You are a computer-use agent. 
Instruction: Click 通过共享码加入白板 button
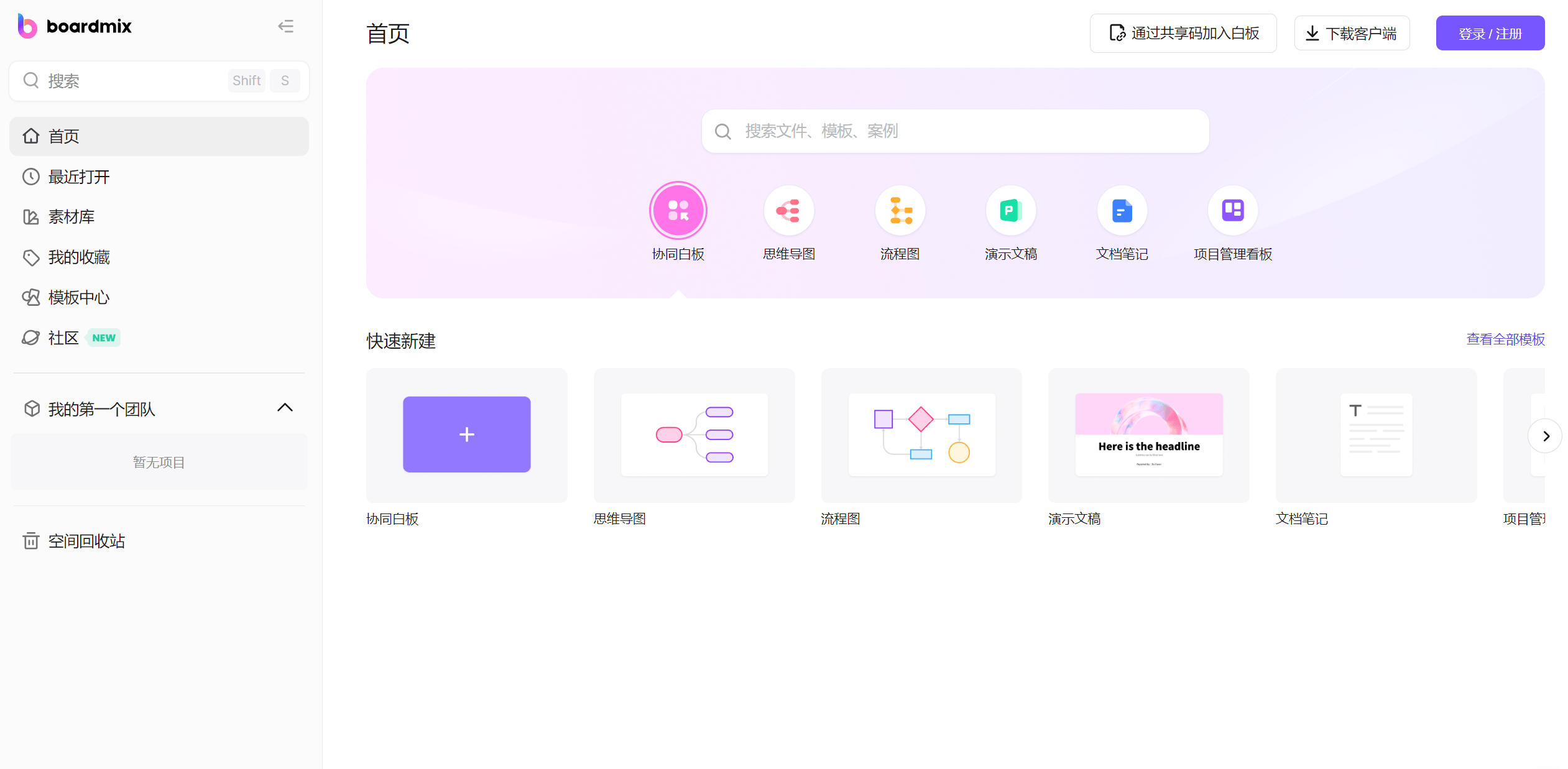[x=1183, y=34]
